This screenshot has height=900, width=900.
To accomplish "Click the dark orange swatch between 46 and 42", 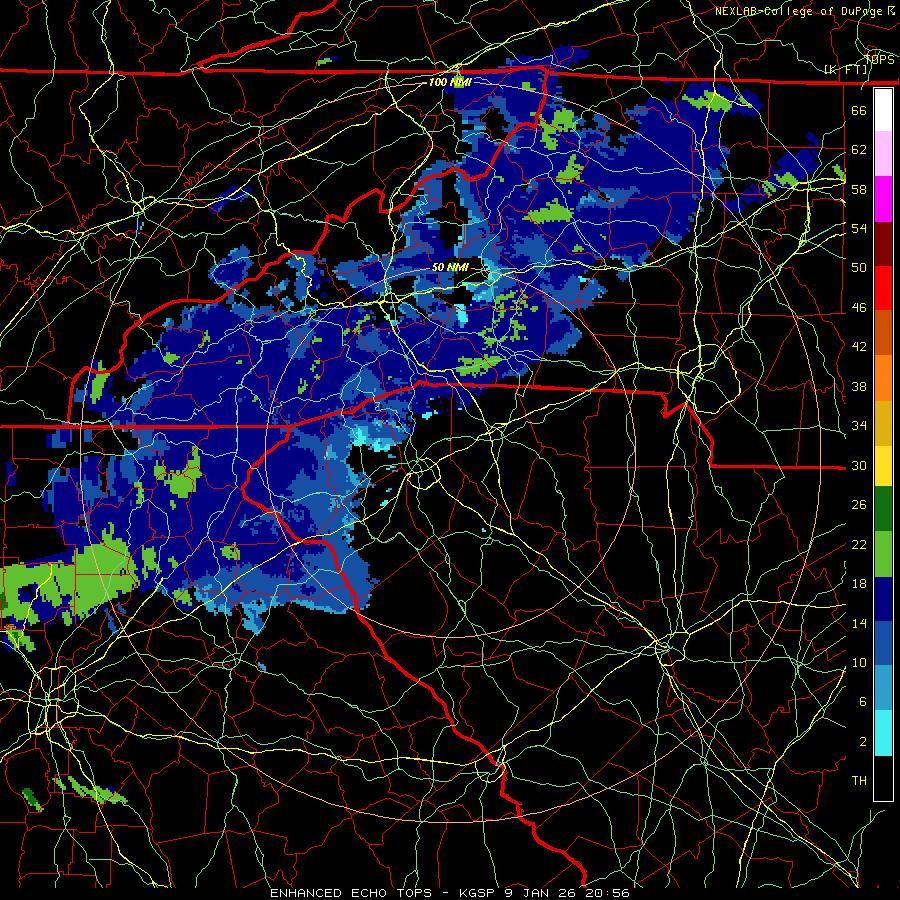I will [x=883, y=333].
